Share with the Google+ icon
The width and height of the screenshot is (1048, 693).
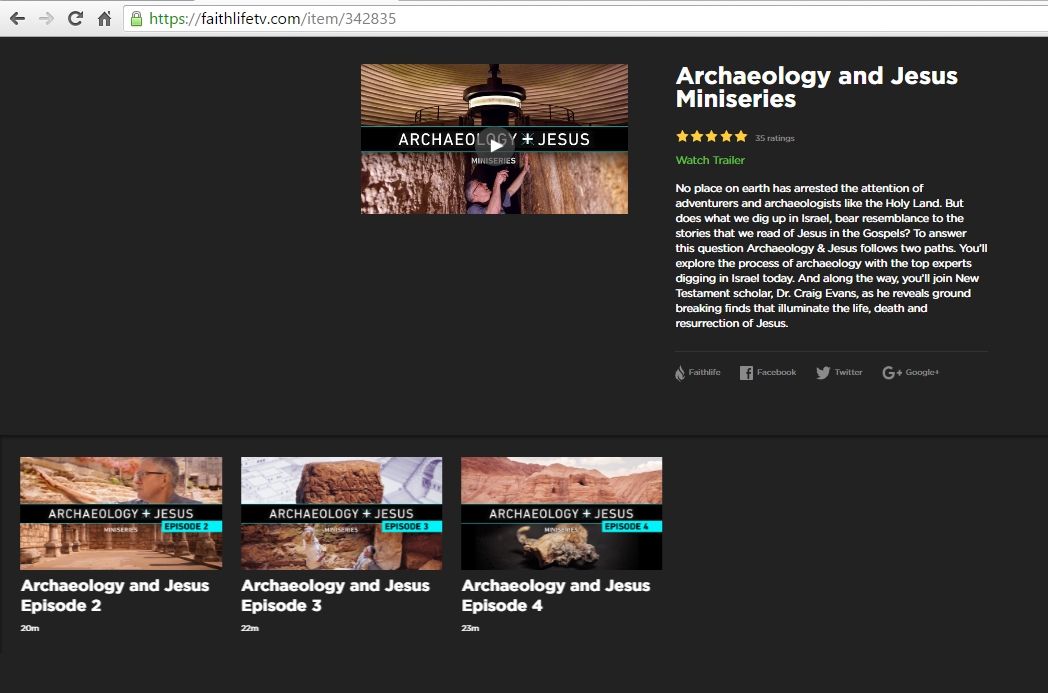[x=892, y=373]
